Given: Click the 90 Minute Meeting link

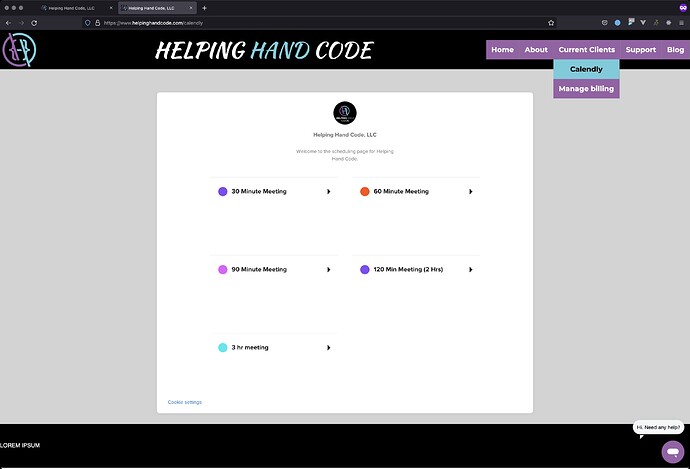Looking at the screenshot, I should pos(259,269).
